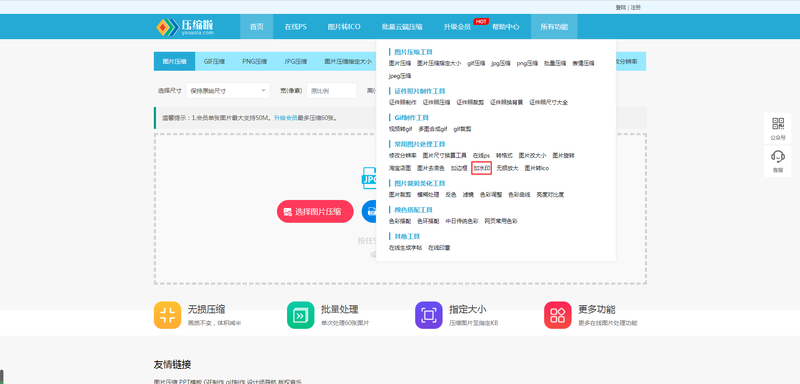Open 在线PS in the top navigation
800x384 pixels.
pos(295,27)
